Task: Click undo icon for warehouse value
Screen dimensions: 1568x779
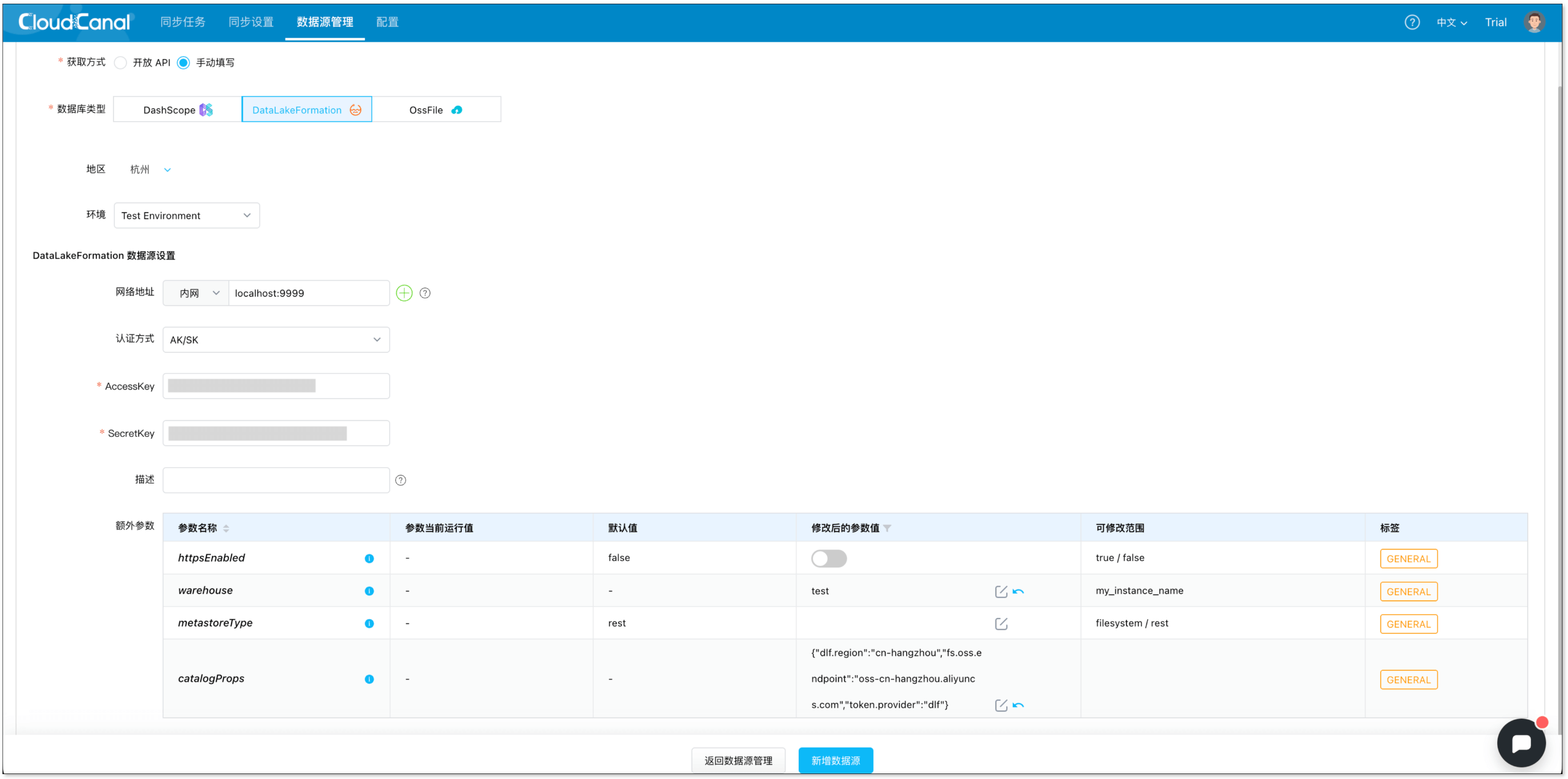Action: tap(1018, 591)
